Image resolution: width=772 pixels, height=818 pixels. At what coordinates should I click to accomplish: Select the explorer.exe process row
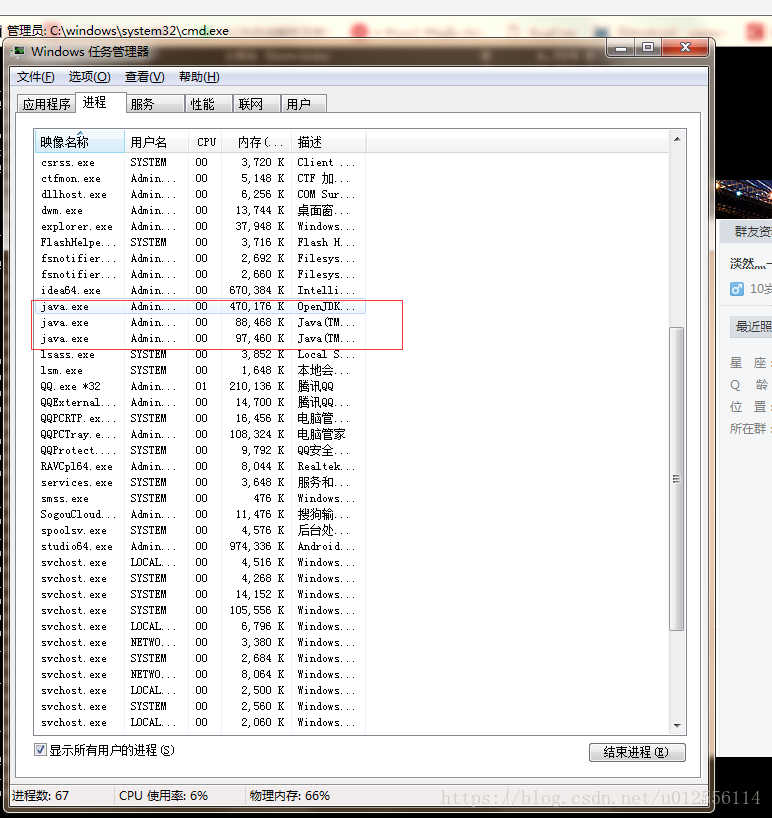200,226
